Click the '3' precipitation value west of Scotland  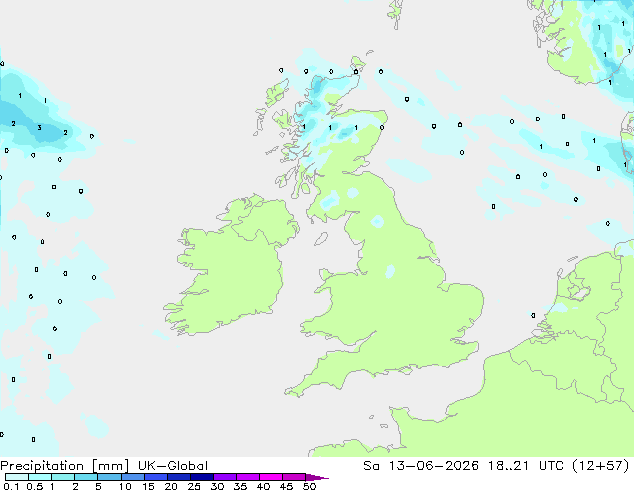[x=39, y=128]
